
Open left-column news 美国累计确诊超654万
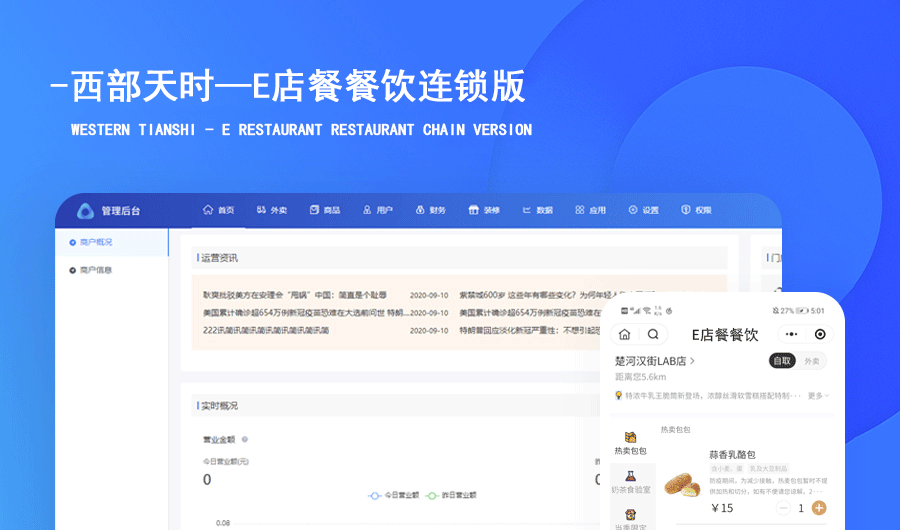pyautogui.click(x=305, y=313)
